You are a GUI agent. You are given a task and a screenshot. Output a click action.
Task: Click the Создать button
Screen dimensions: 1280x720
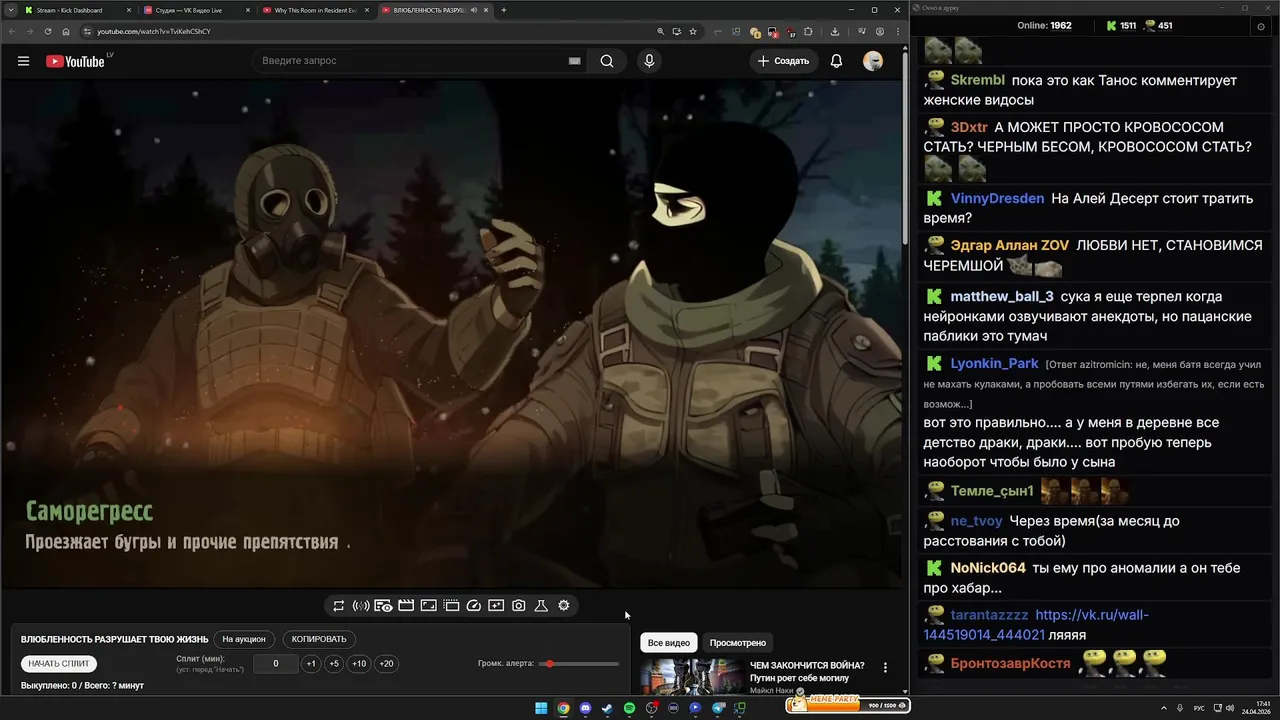click(783, 61)
